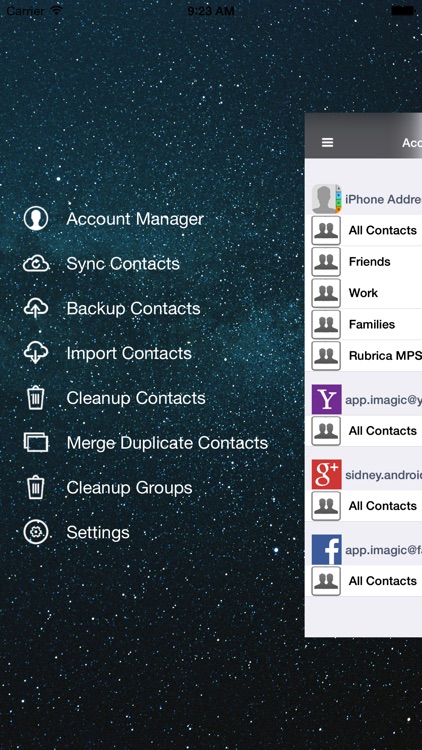Tap the Yahoo account logo
The height and width of the screenshot is (750, 422).
pyautogui.click(x=327, y=399)
